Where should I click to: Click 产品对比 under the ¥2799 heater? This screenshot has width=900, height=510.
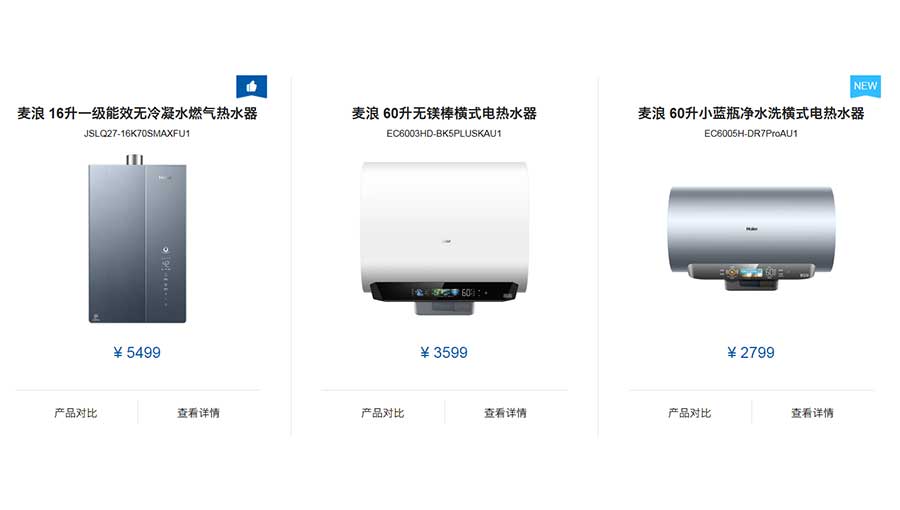tap(690, 413)
